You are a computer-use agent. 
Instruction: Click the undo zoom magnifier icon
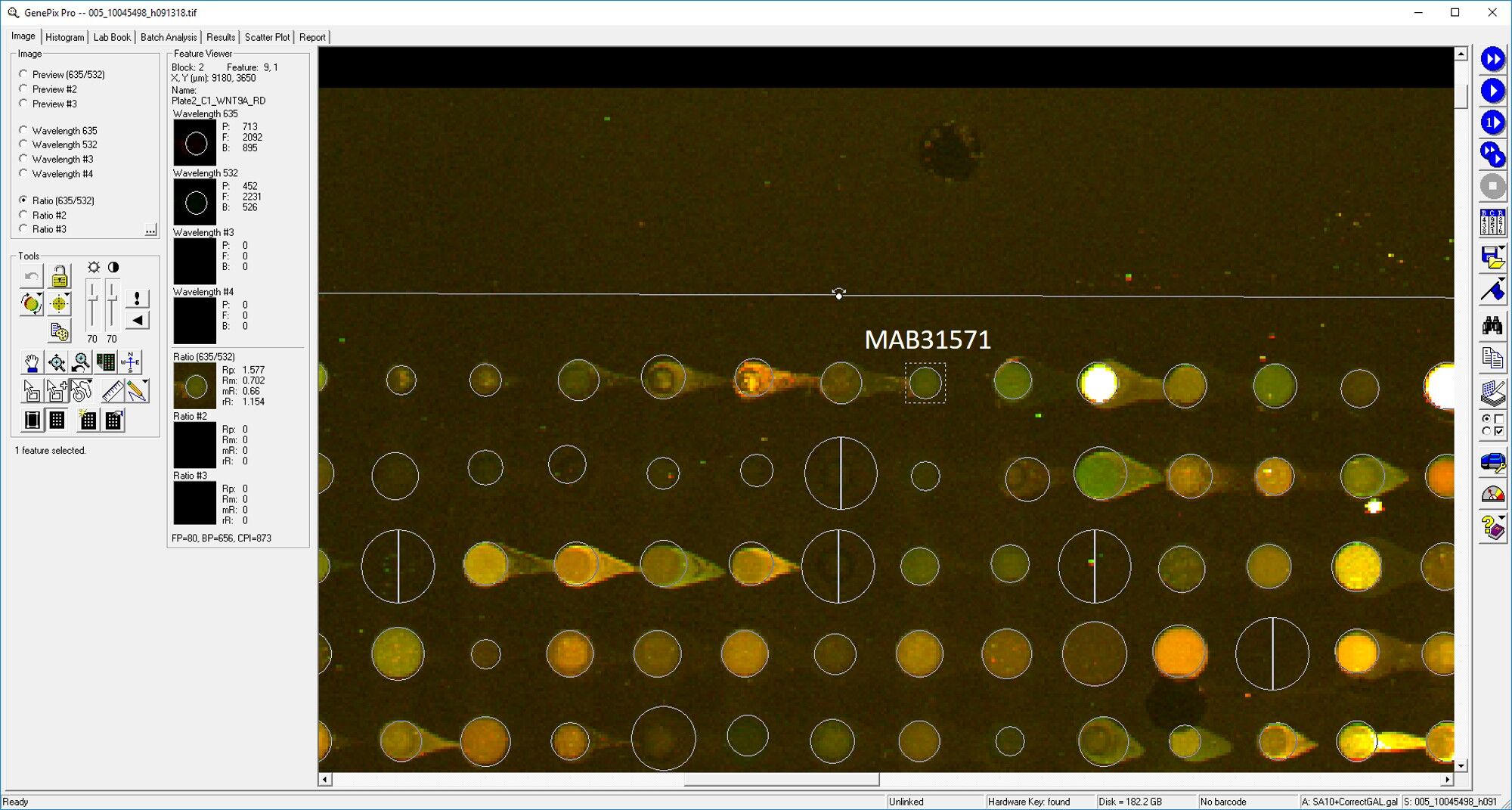81,363
